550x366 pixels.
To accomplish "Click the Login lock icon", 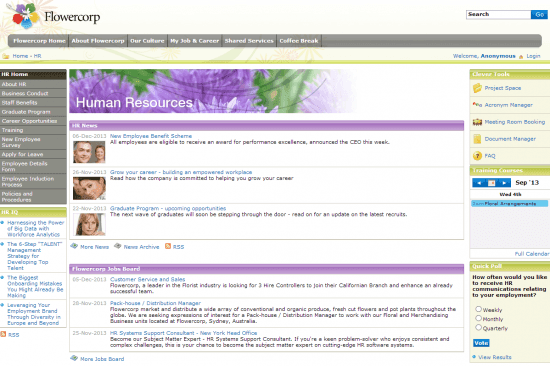I will [521, 56].
